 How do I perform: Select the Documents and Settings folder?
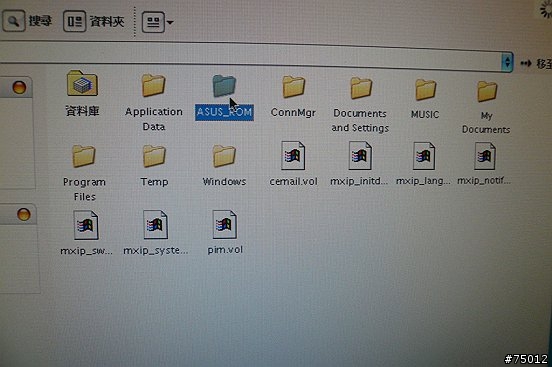pos(361,88)
